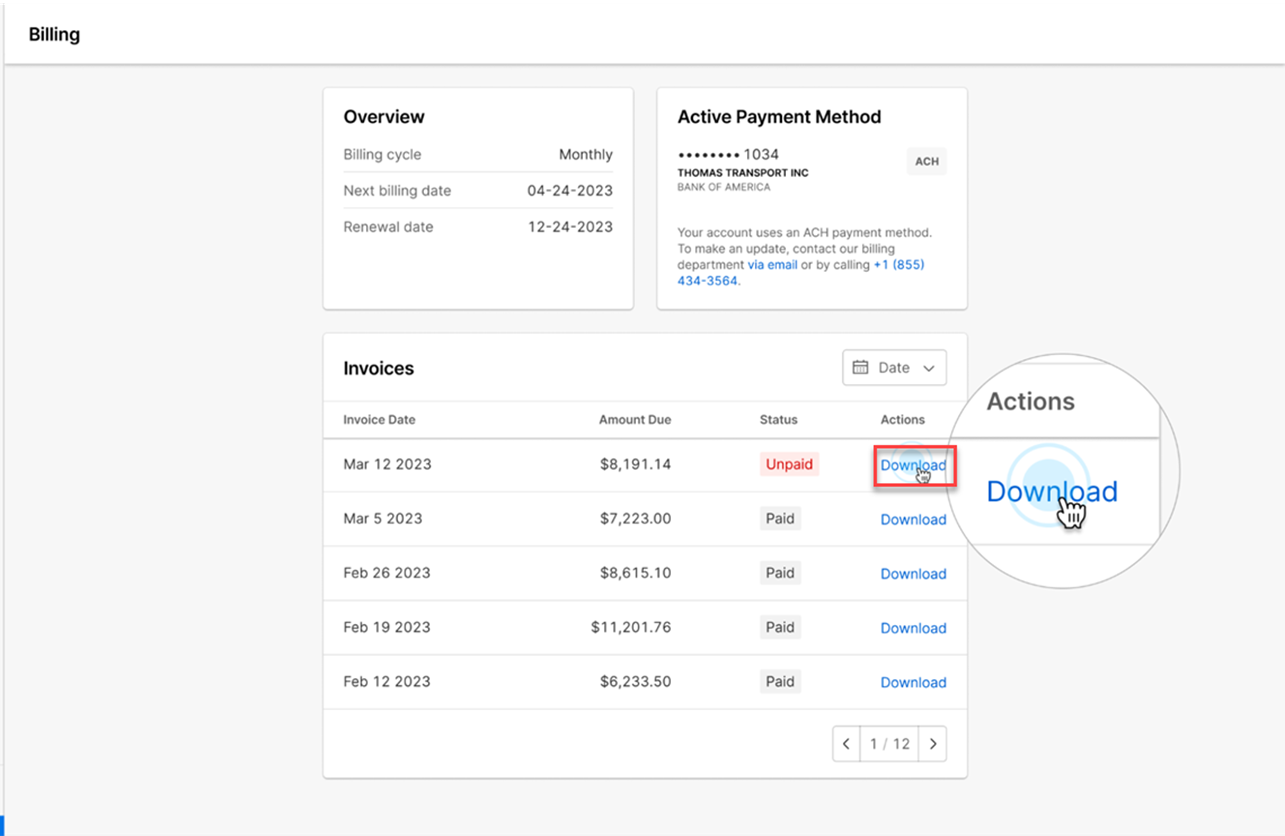
Task: Click the Unpaid status badge
Action: tap(789, 464)
